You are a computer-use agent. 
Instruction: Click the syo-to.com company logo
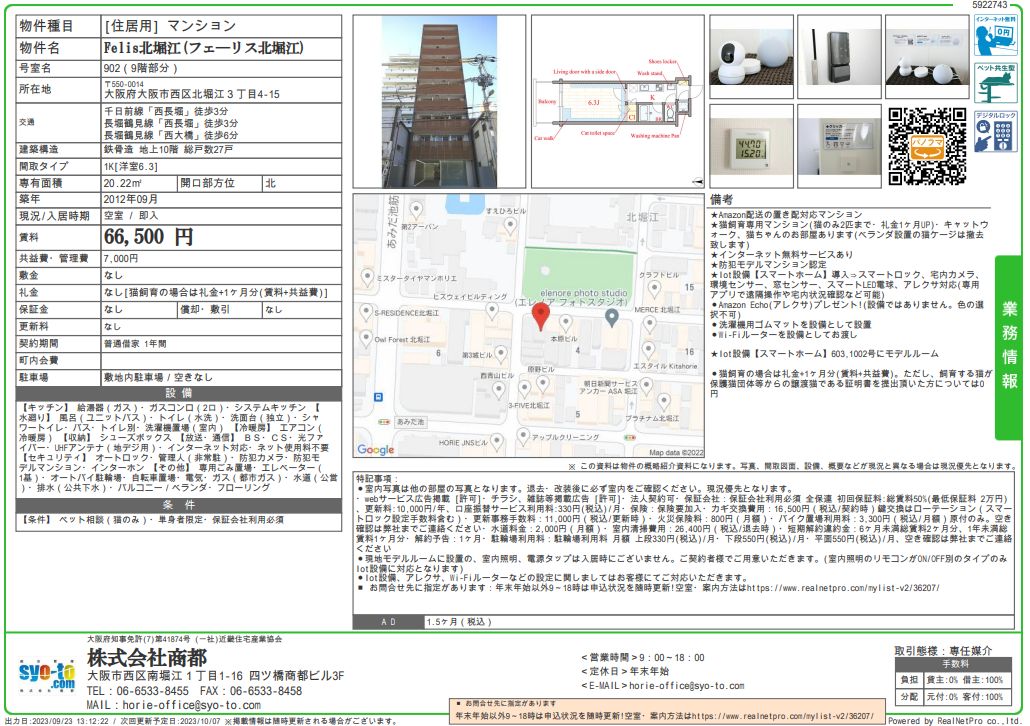tap(47, 675)
